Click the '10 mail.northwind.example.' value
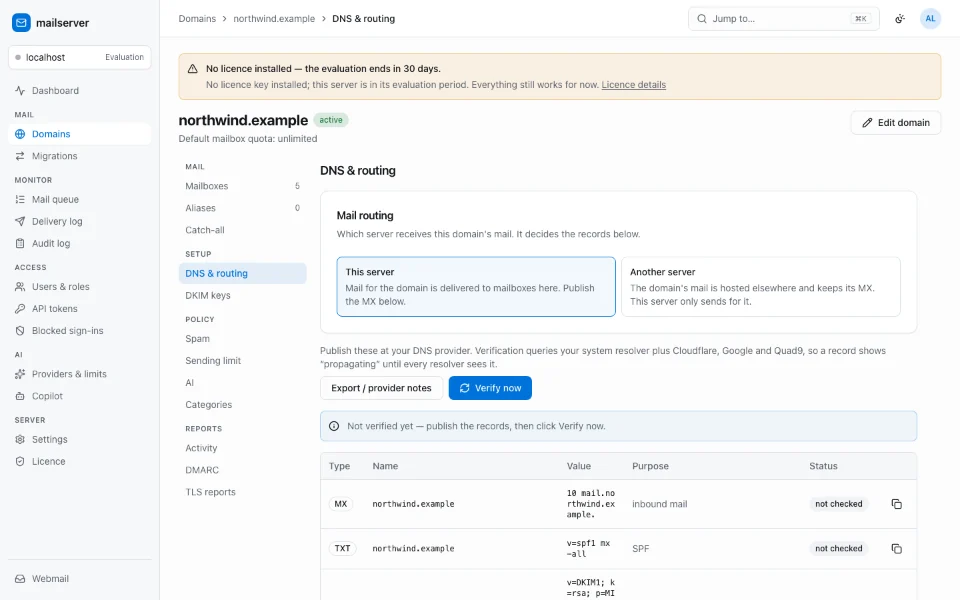The height and width of the screenshot is (600, 960). (591, 504)
